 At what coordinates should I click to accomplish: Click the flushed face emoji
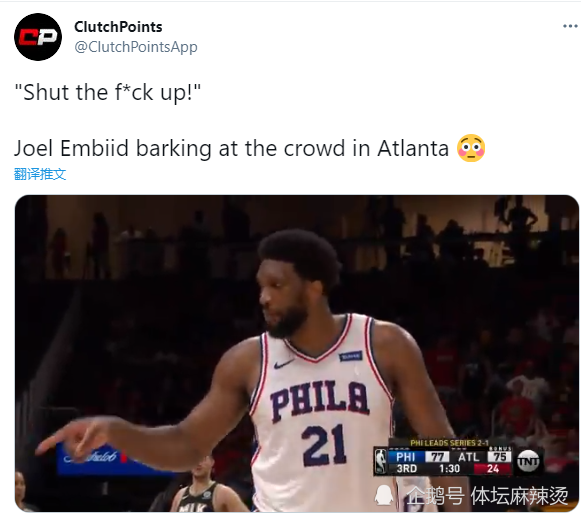coord(471,148)
